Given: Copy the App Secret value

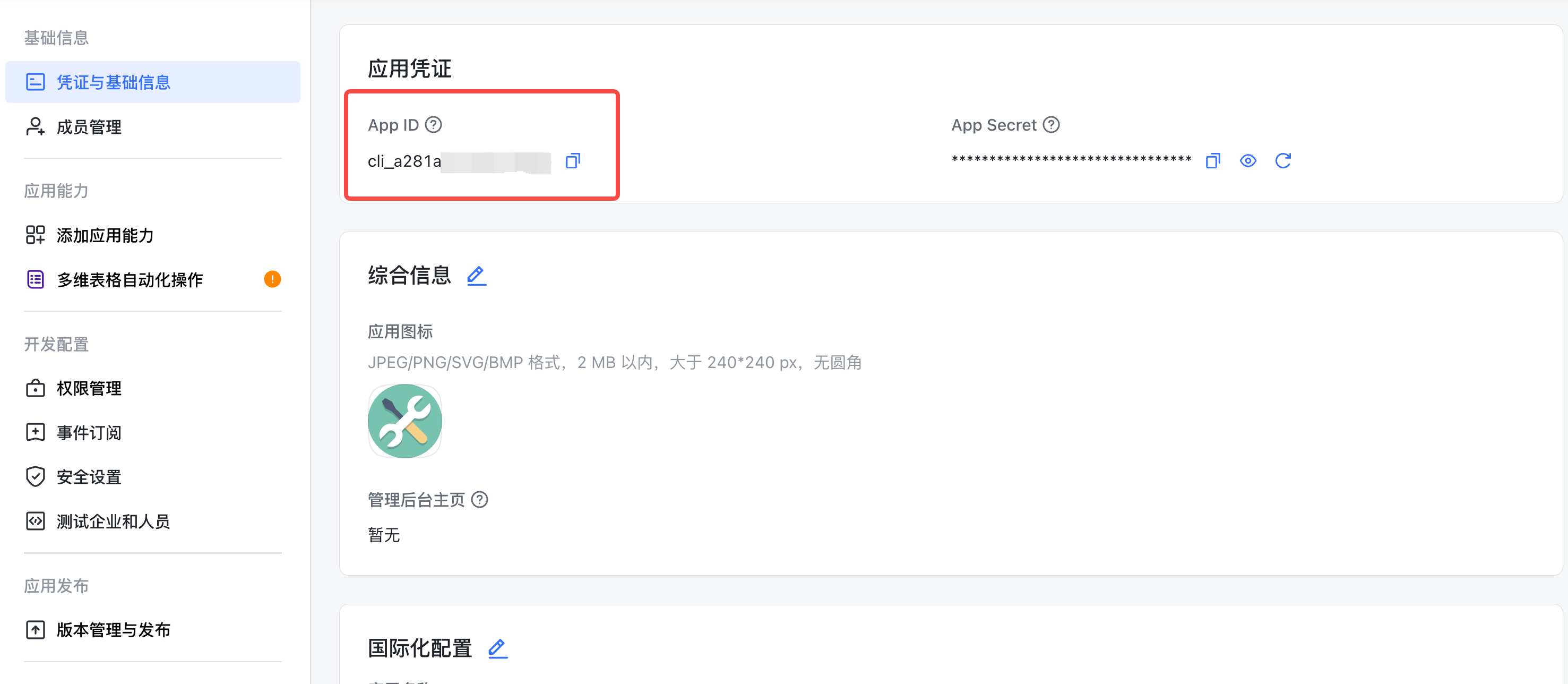Looking at the screenshot, I should click(x=1212, y=161).
